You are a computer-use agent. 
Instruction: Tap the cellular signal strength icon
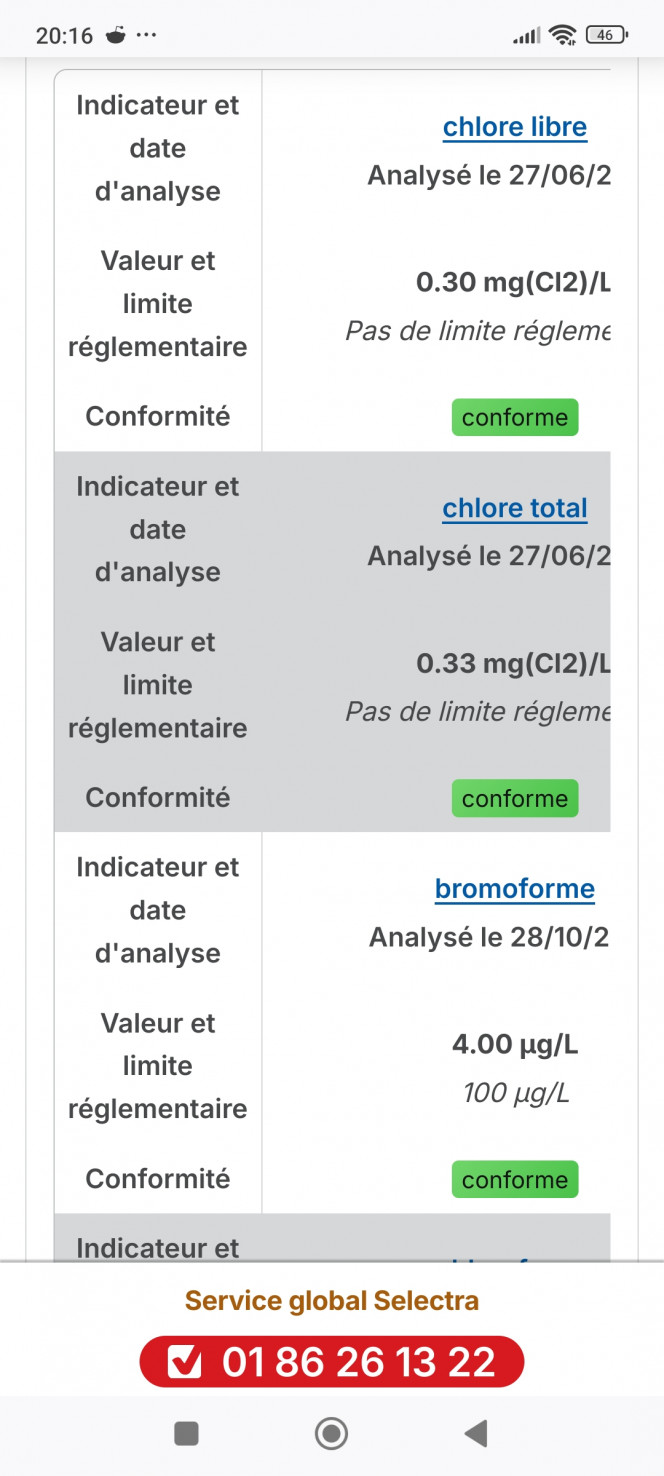[526, 36]
